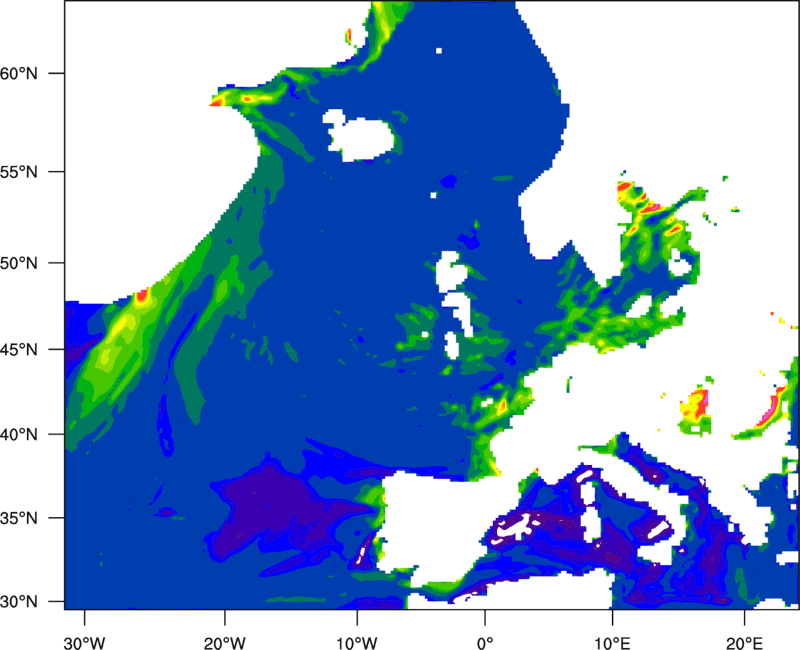
Task: Click the 10°W longitude label
Action: [357, 643]
